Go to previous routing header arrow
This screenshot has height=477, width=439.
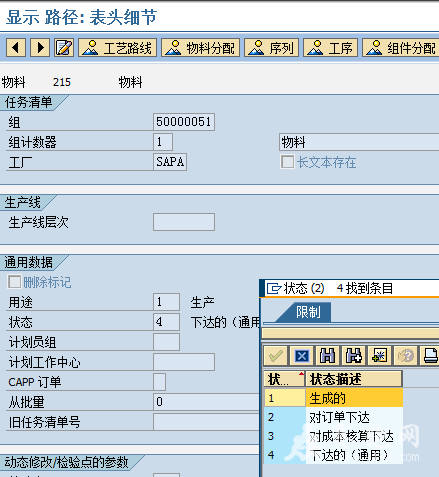pos(16,48)
